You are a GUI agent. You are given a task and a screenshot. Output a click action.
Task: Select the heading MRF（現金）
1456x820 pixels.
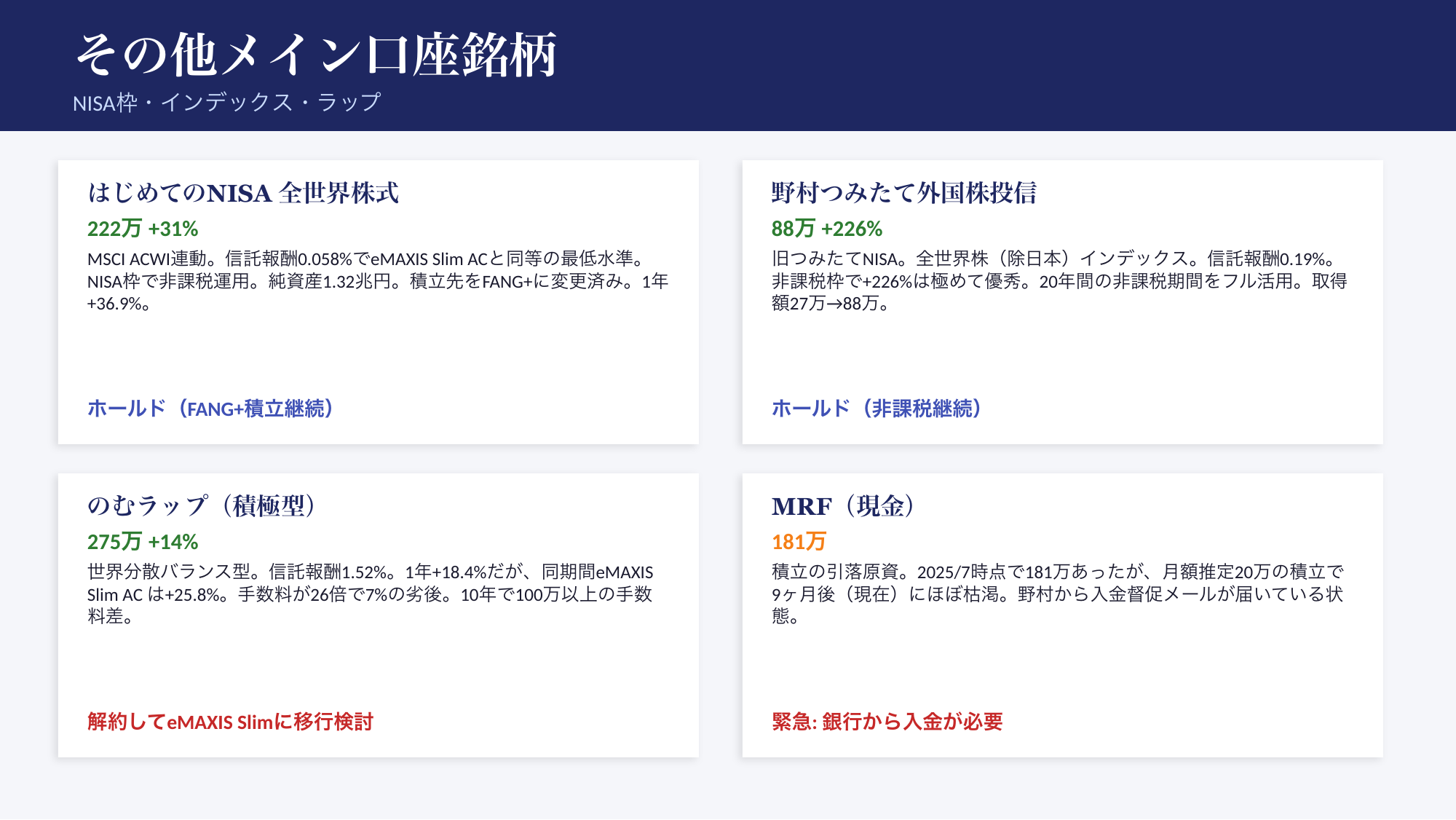click(x=843, y=506)
